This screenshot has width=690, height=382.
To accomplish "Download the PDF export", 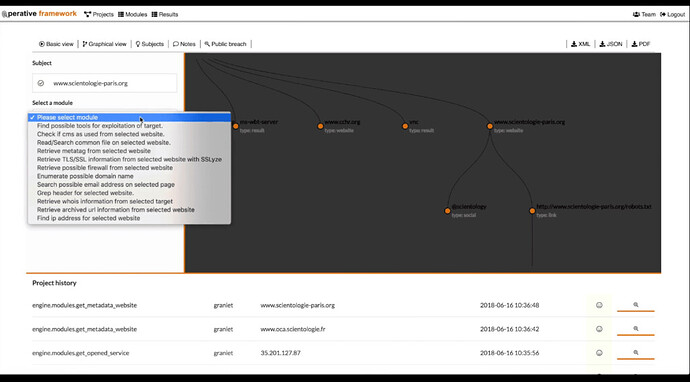I will (641, 44).
